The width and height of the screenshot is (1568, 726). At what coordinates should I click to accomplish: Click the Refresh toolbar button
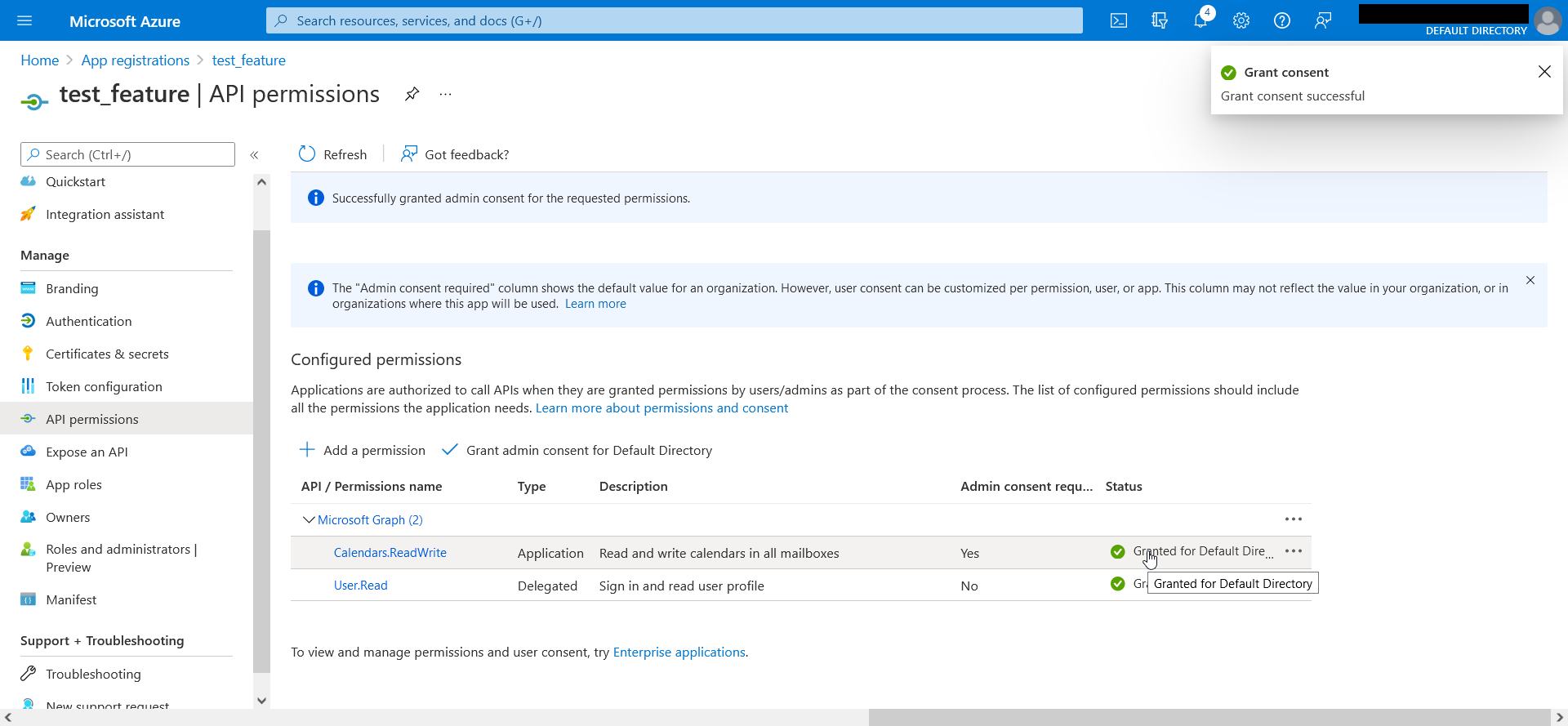333,154
